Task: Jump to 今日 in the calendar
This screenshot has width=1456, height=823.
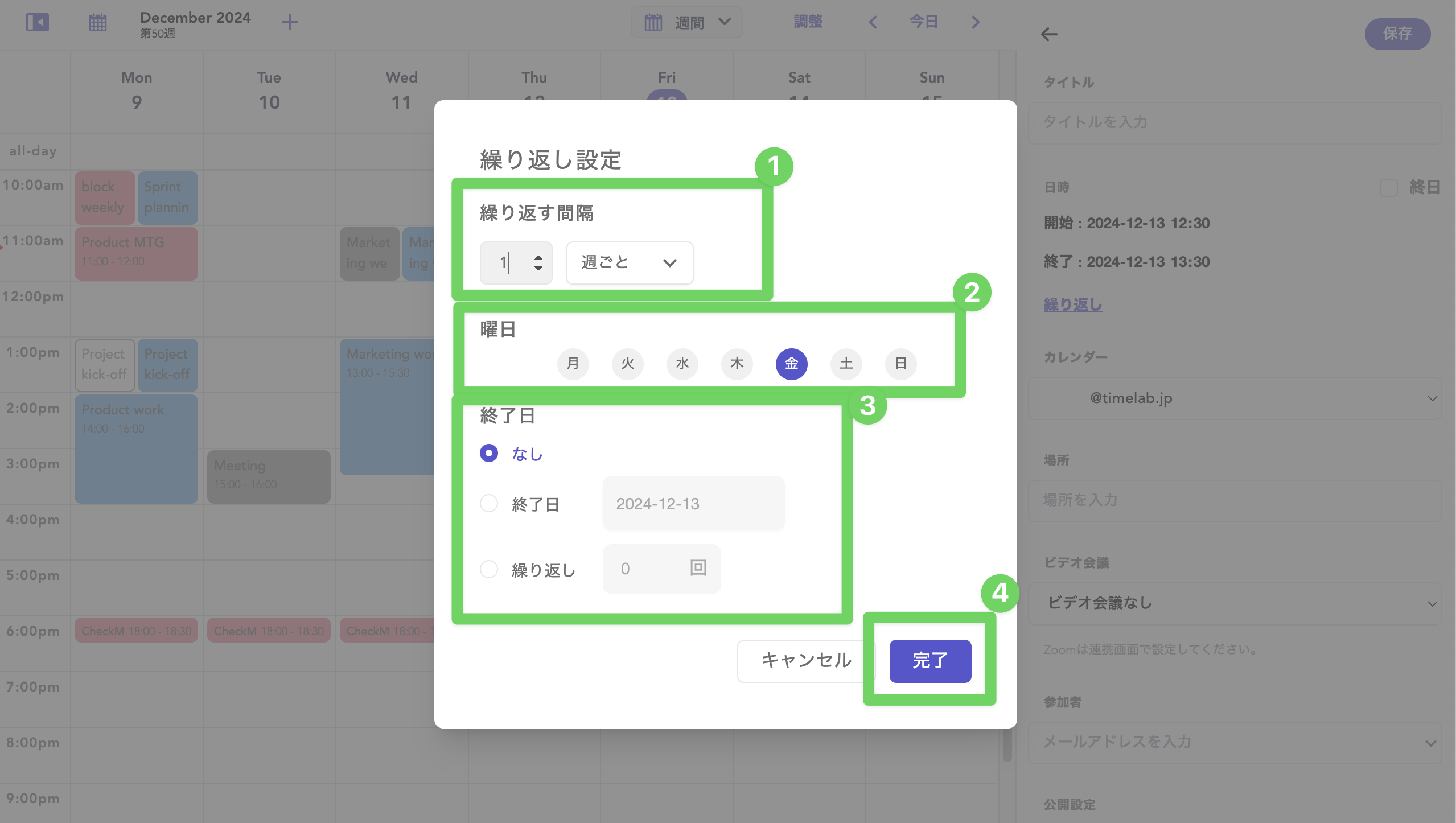Action: click(x=924, y=22)
